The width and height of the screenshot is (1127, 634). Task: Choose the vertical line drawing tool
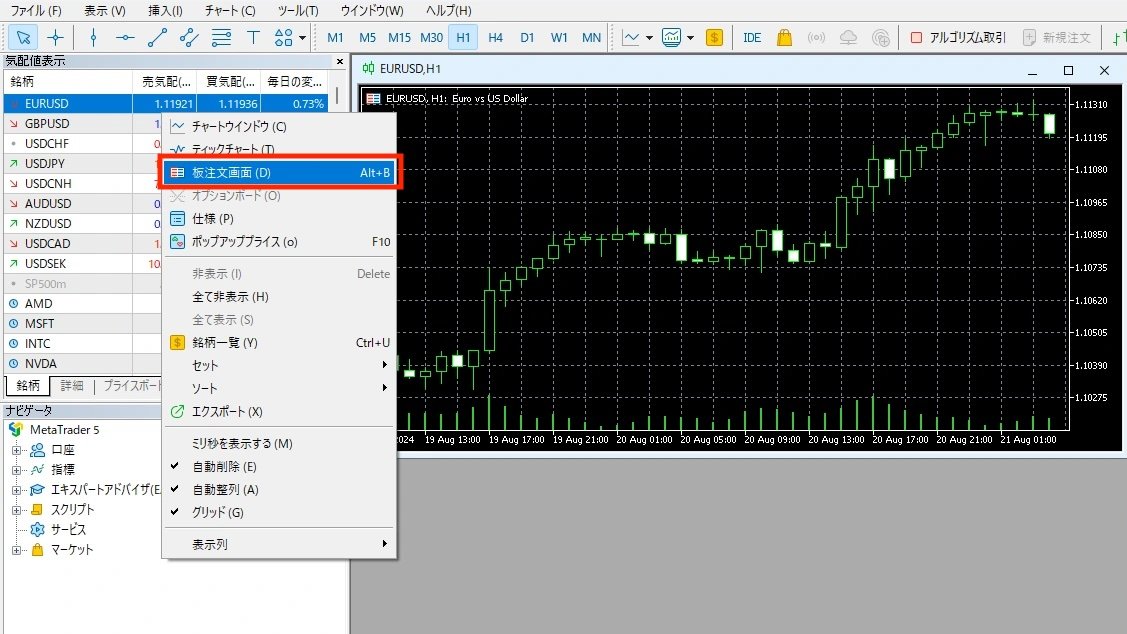pos(93,37)
